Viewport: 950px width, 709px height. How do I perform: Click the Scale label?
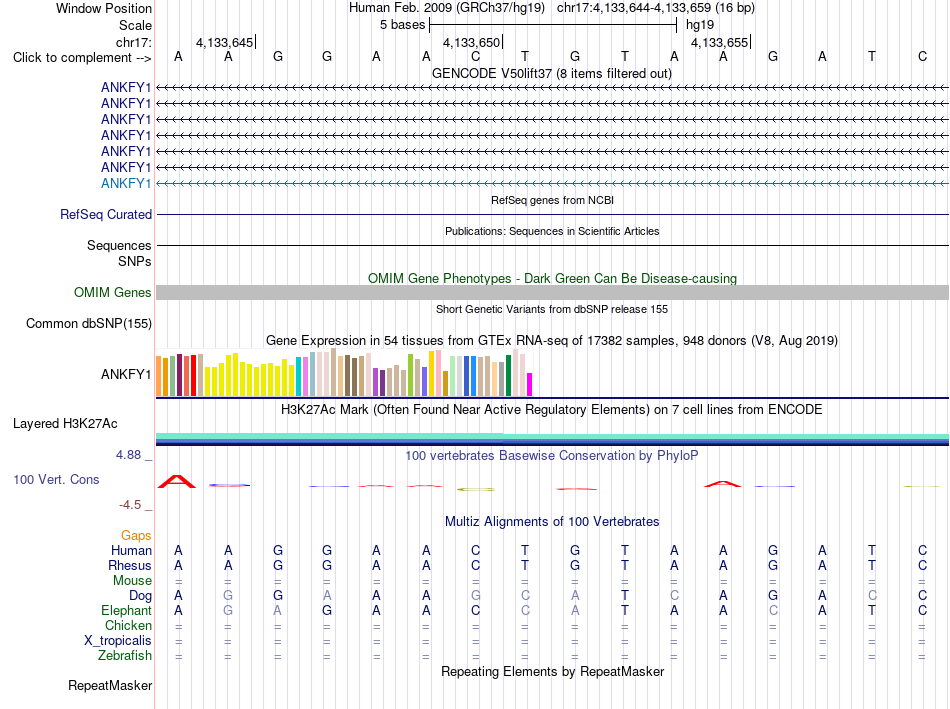[135, 25]
